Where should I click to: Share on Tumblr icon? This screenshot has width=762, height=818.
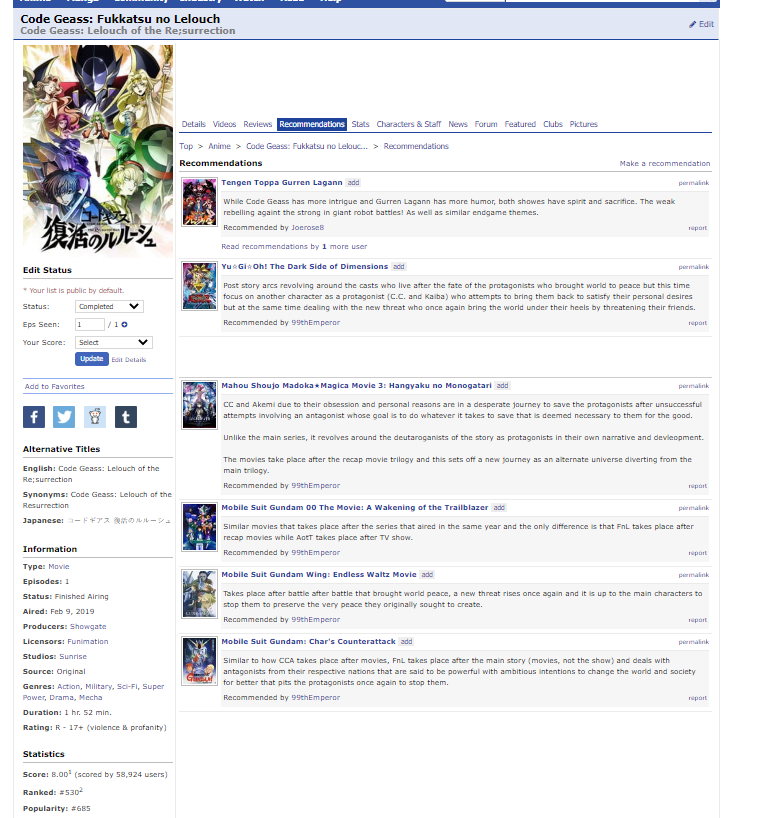click(x=126, y=417)
